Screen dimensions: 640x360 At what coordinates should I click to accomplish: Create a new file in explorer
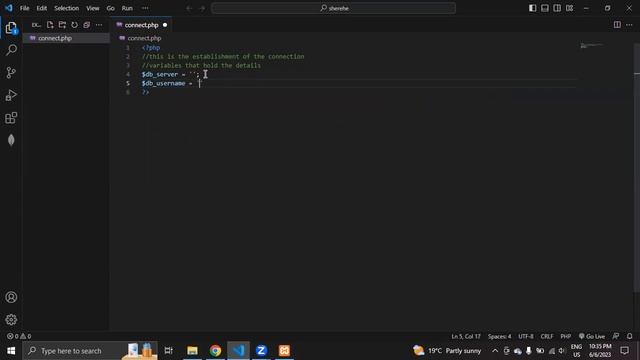(50, 25)
